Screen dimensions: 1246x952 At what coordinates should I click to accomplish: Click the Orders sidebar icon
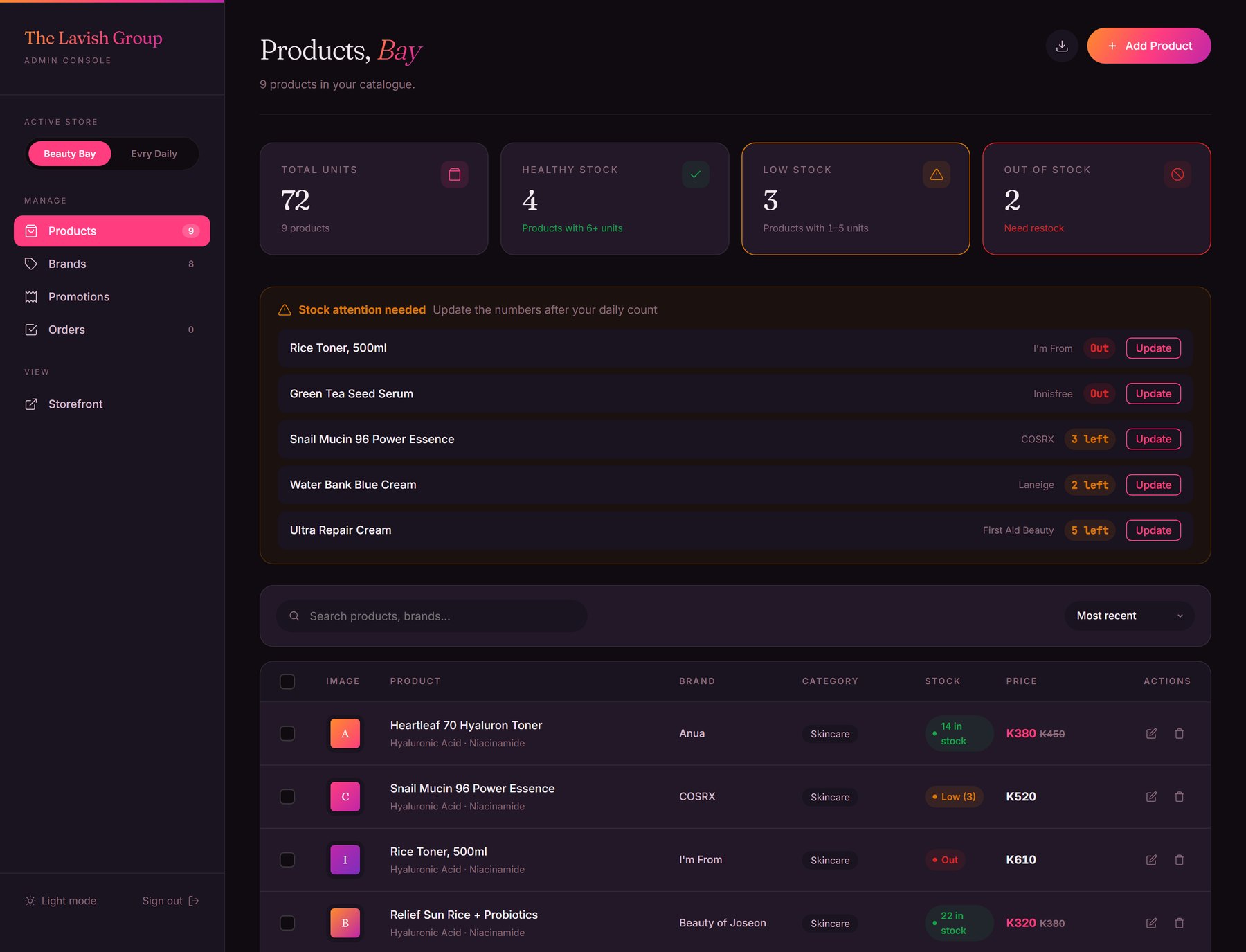31,330
